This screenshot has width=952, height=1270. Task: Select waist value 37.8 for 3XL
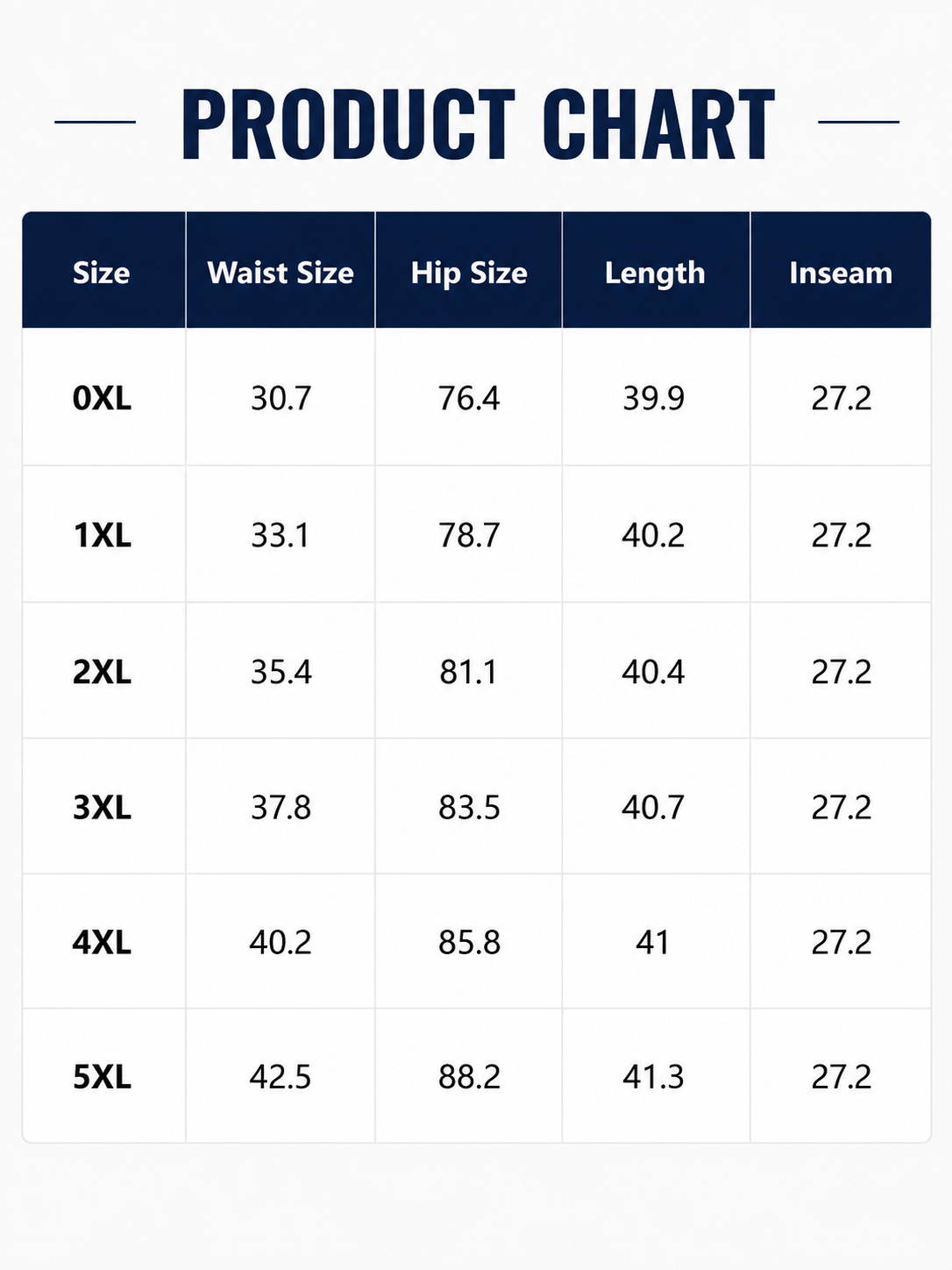(281, 807)
